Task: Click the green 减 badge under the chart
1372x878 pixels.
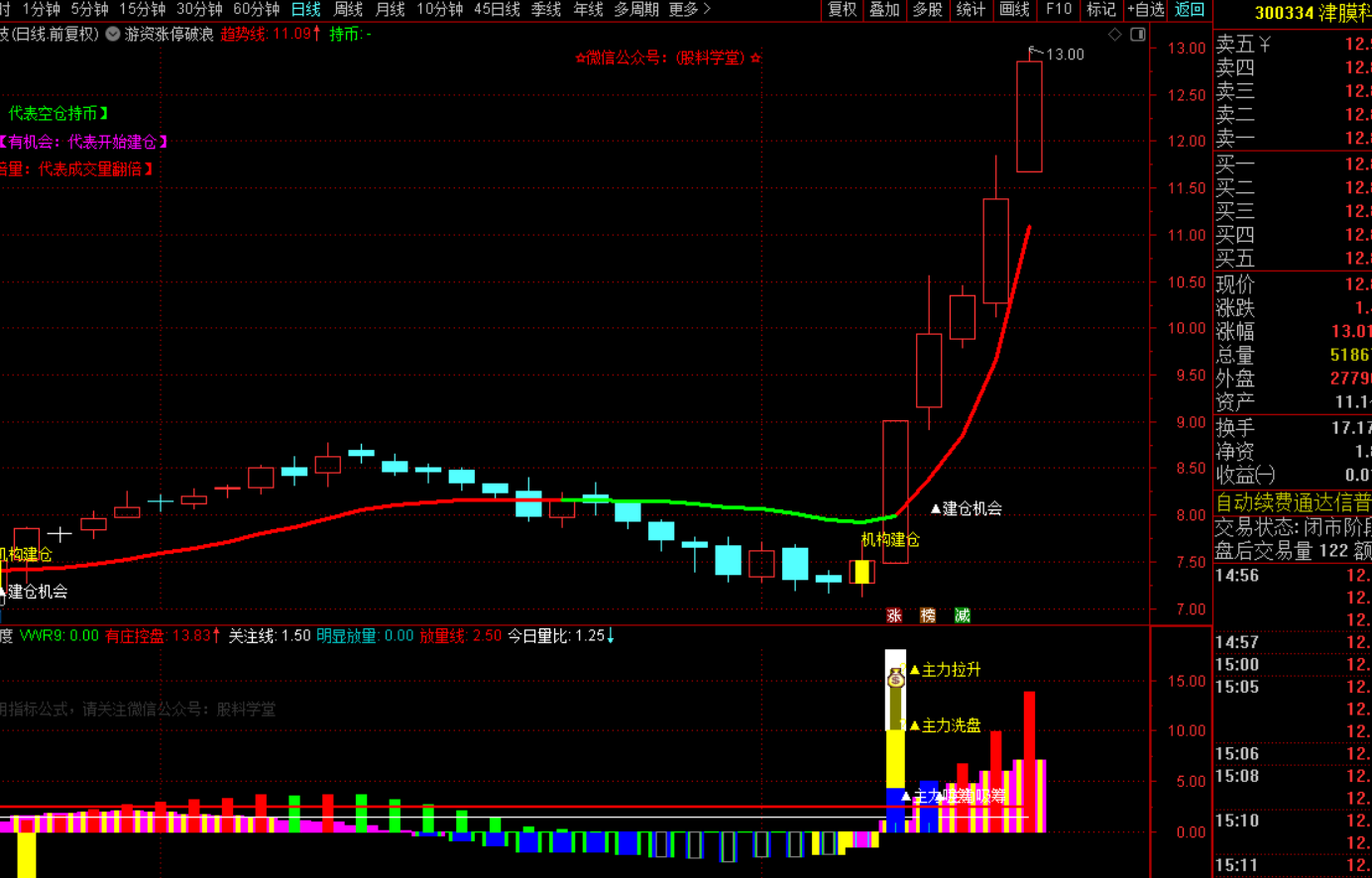Action: [962, 615]
